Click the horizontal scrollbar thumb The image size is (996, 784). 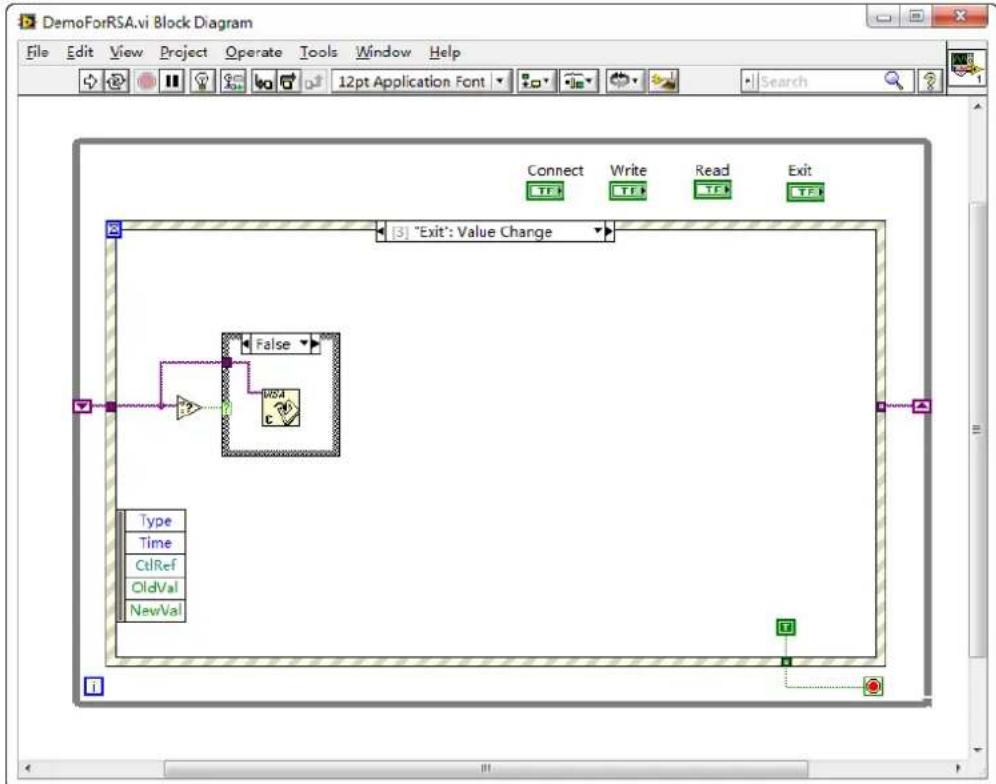click(x=486, y=768)
